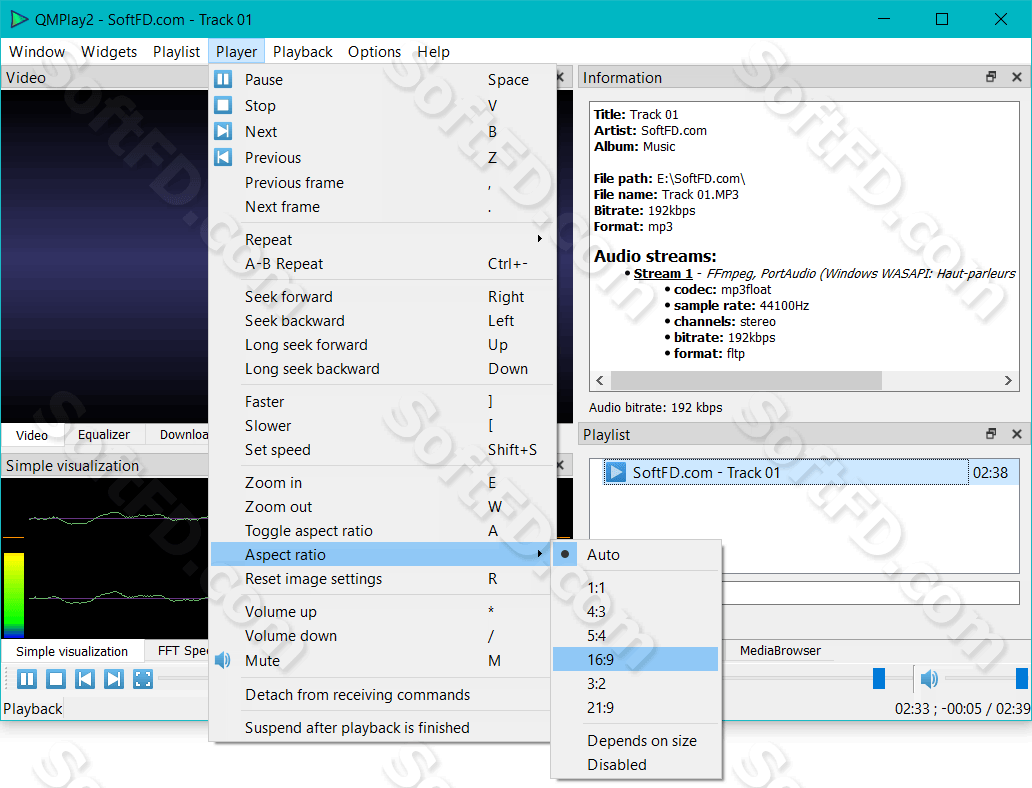Open the Options menu
The height and width of the screenshot is (788, 1032).
coord(374,51)
